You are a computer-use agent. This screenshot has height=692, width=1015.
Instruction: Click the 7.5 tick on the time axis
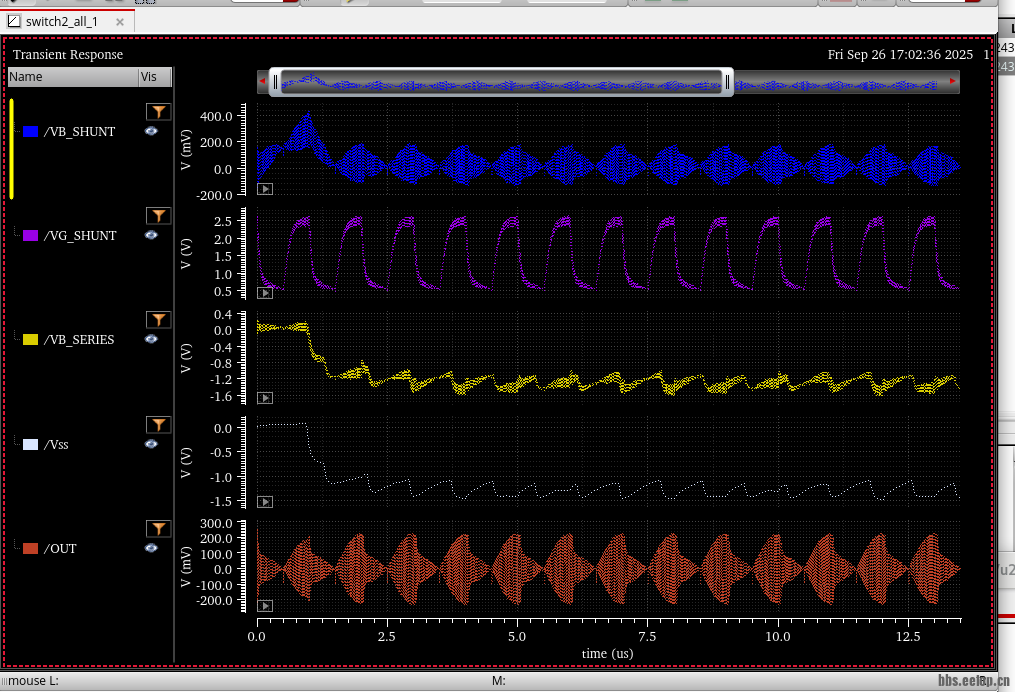647,636
